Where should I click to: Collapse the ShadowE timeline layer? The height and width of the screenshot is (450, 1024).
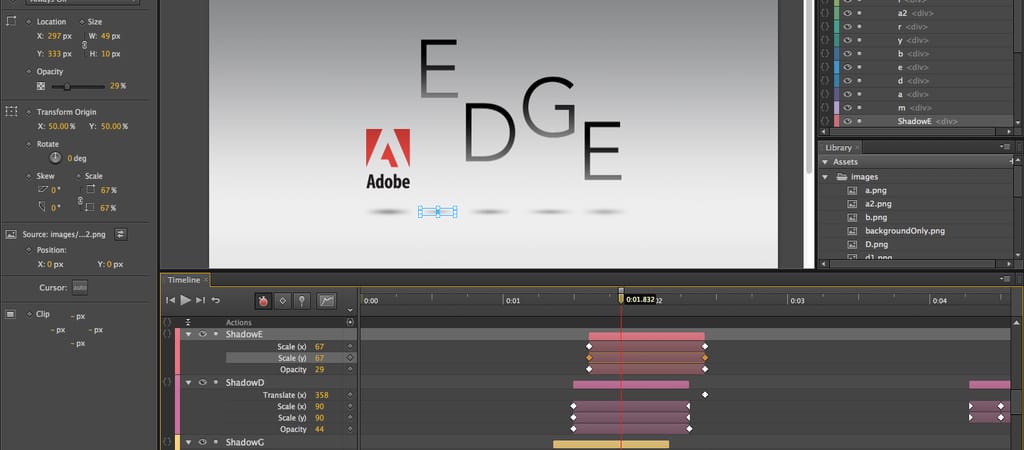click(x=188, y=334)
